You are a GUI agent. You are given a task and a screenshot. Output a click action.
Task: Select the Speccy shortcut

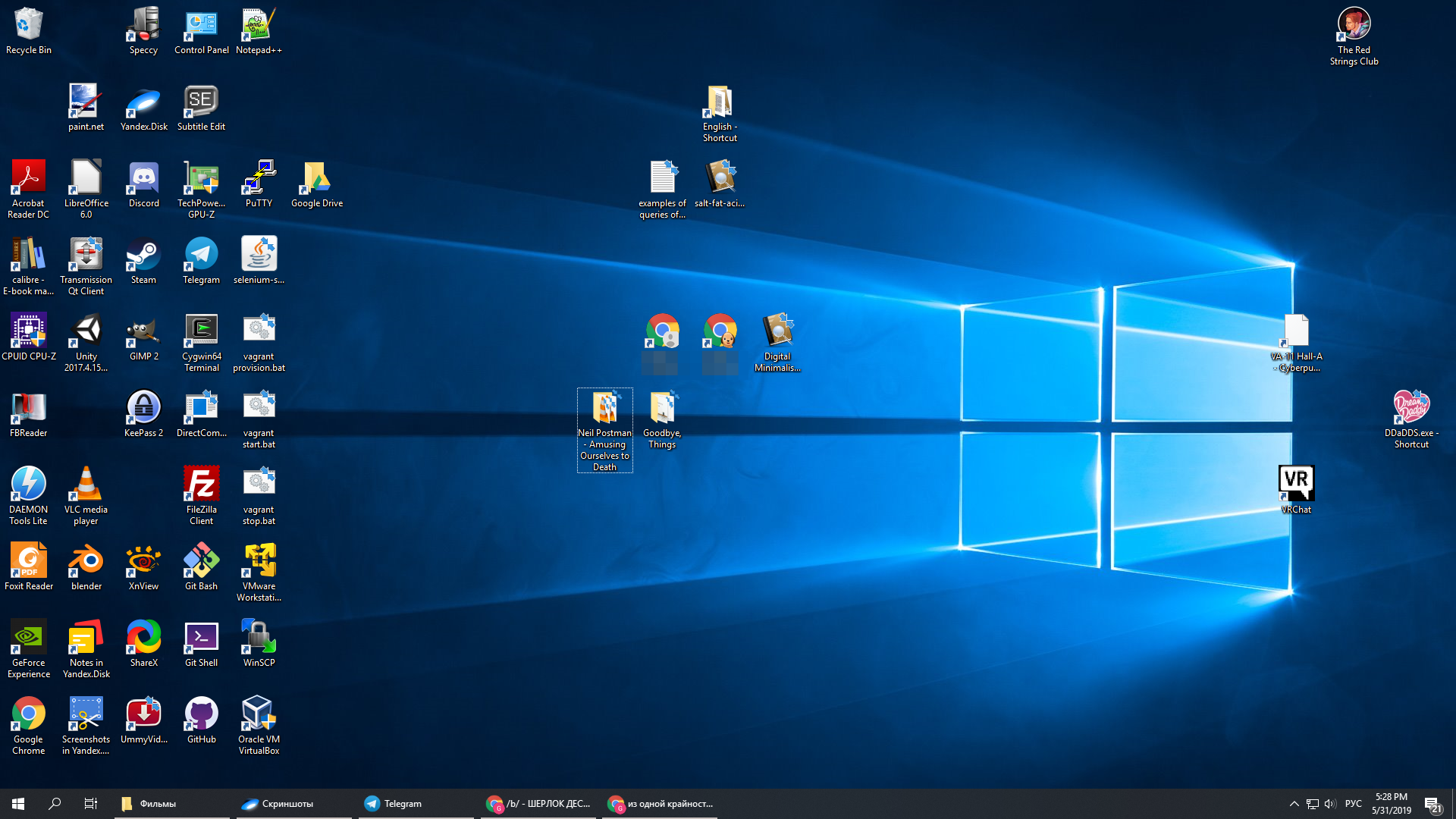(x=143, y=30)
